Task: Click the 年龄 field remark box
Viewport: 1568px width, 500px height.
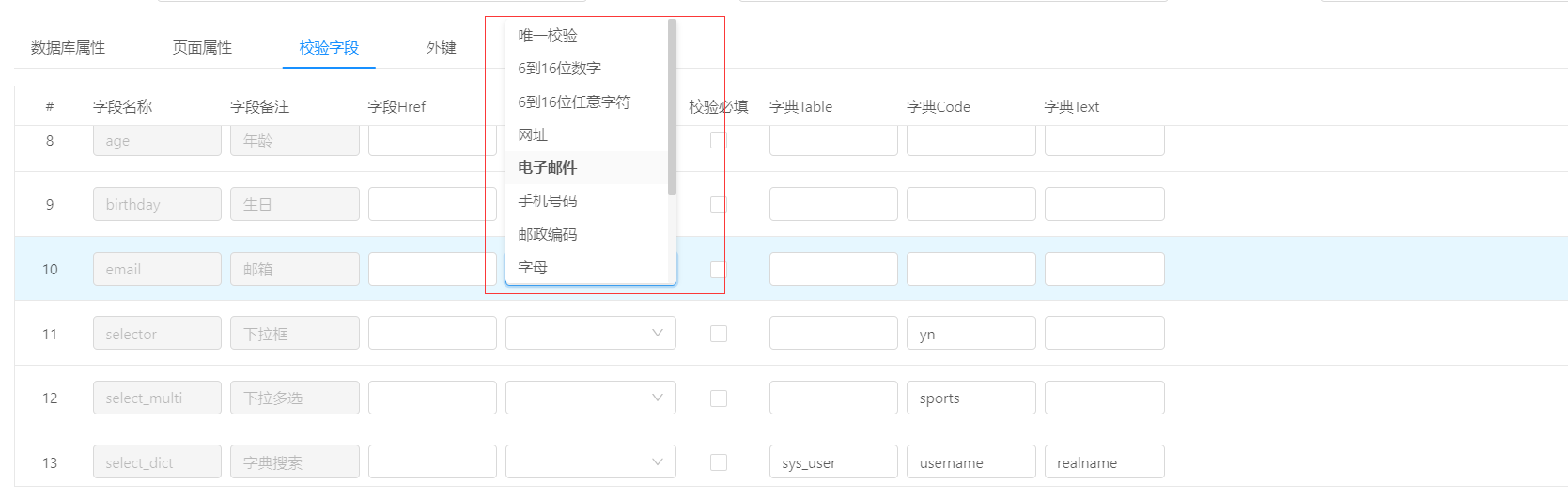Action: pos(295,140)
